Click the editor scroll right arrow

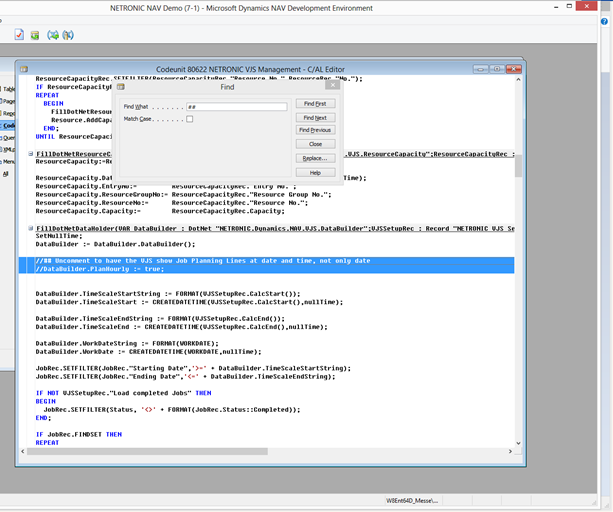(510, 451)
